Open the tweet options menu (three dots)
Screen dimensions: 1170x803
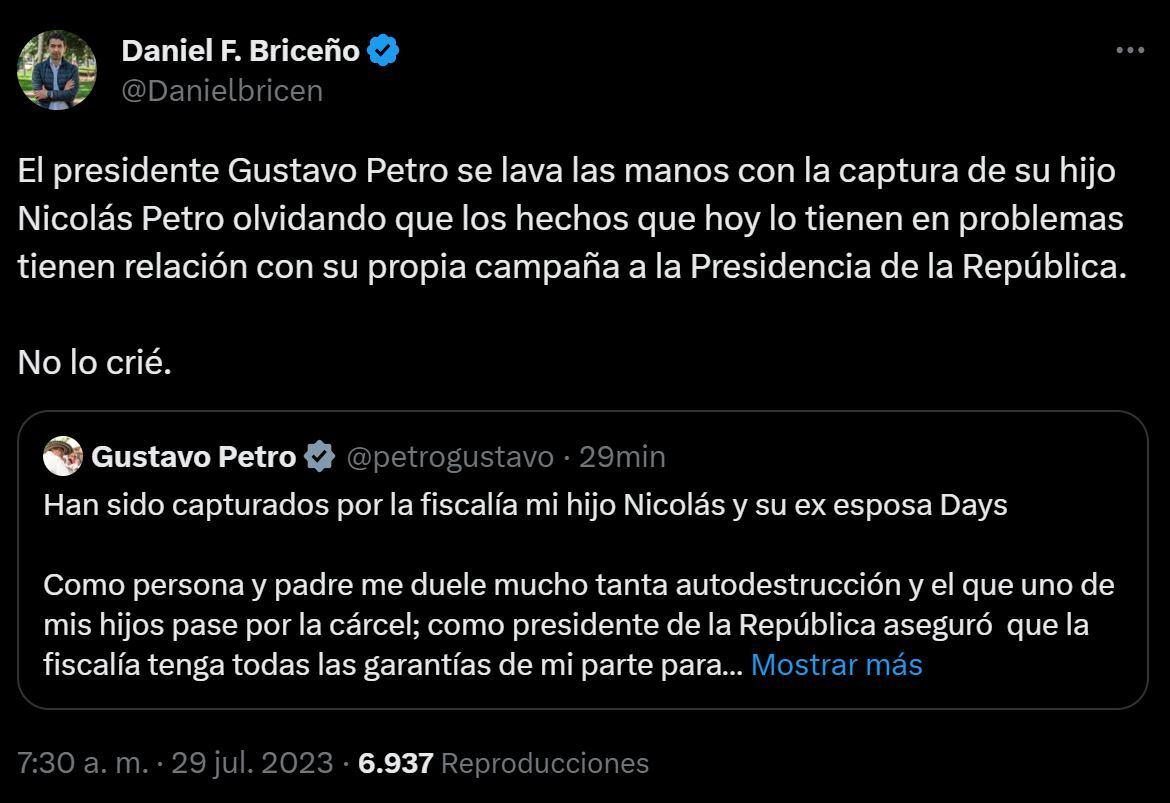pyautogui.click(x=1131, y=48)
